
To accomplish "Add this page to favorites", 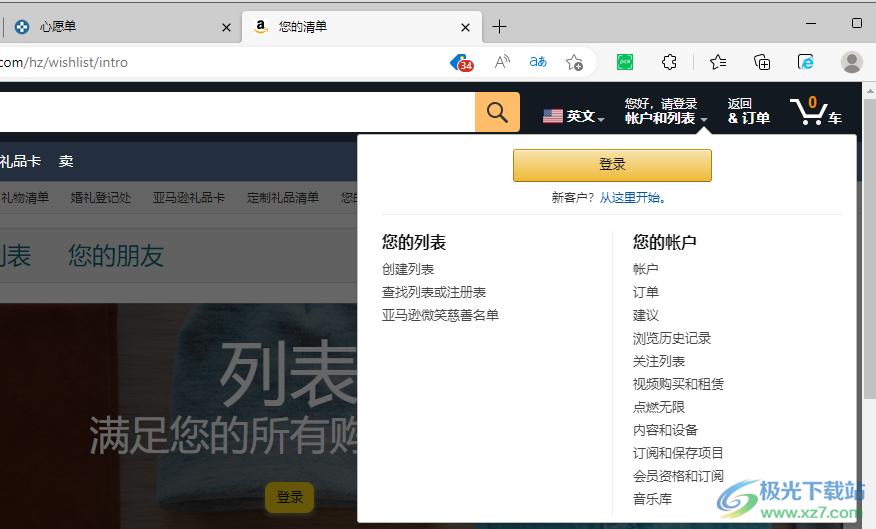I will click(x=574, y=62).
